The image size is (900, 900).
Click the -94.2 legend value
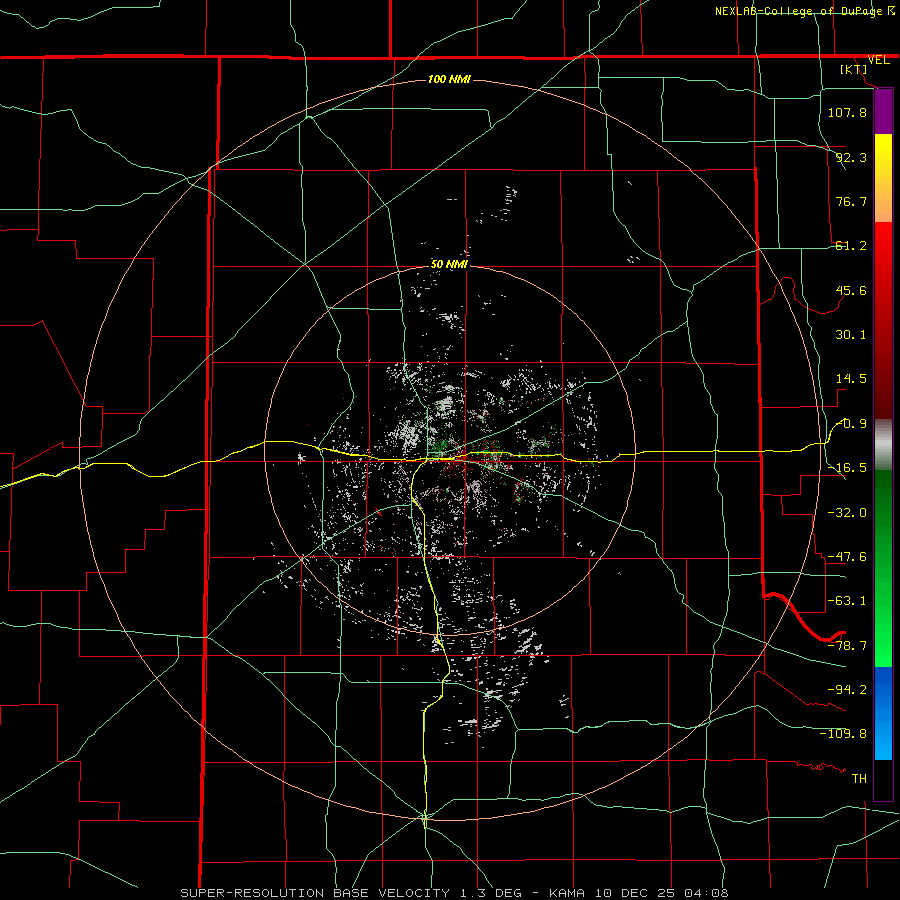point(847,690)
